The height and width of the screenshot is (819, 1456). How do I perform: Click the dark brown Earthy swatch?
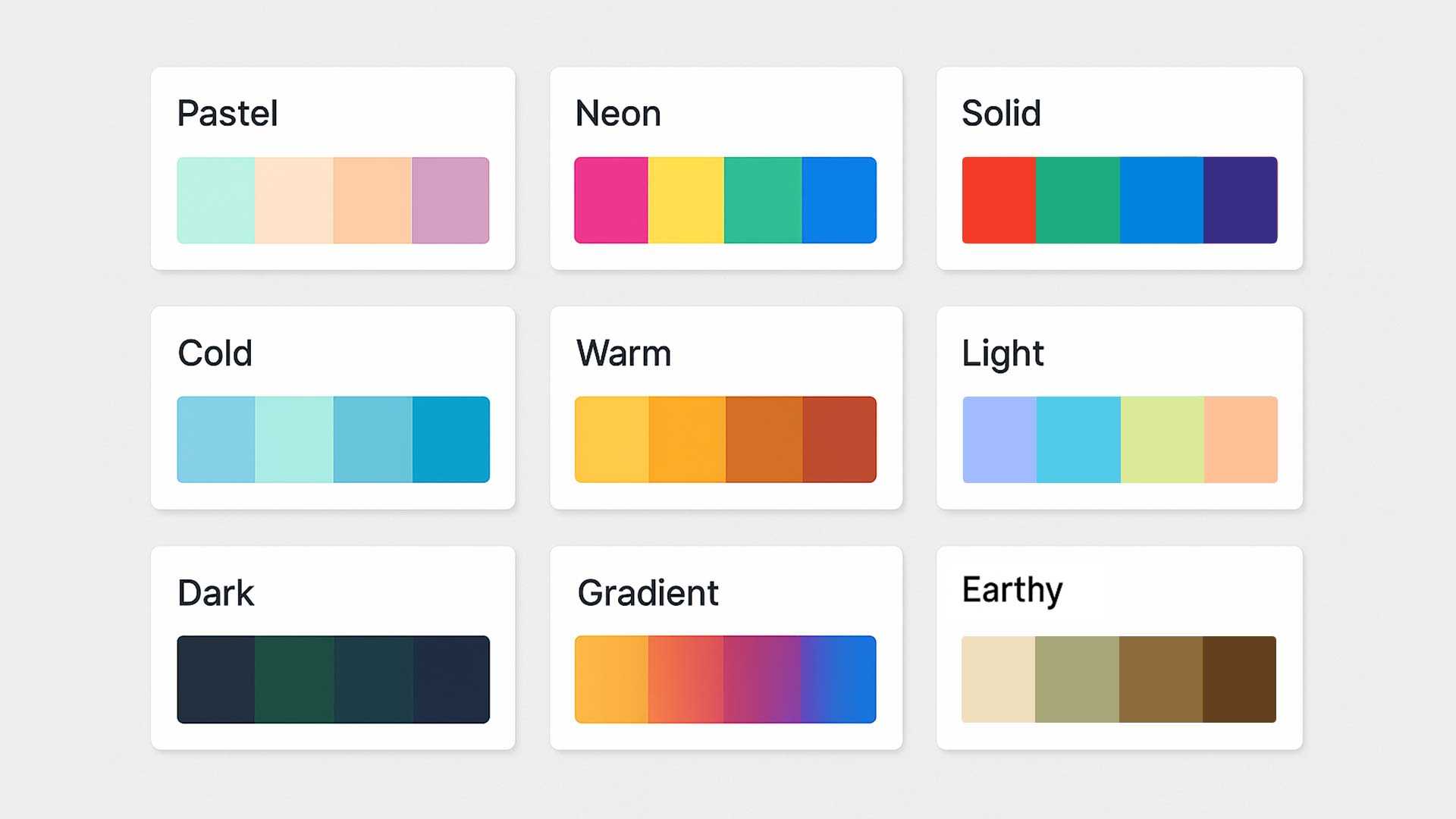(x=1239, y=679)
